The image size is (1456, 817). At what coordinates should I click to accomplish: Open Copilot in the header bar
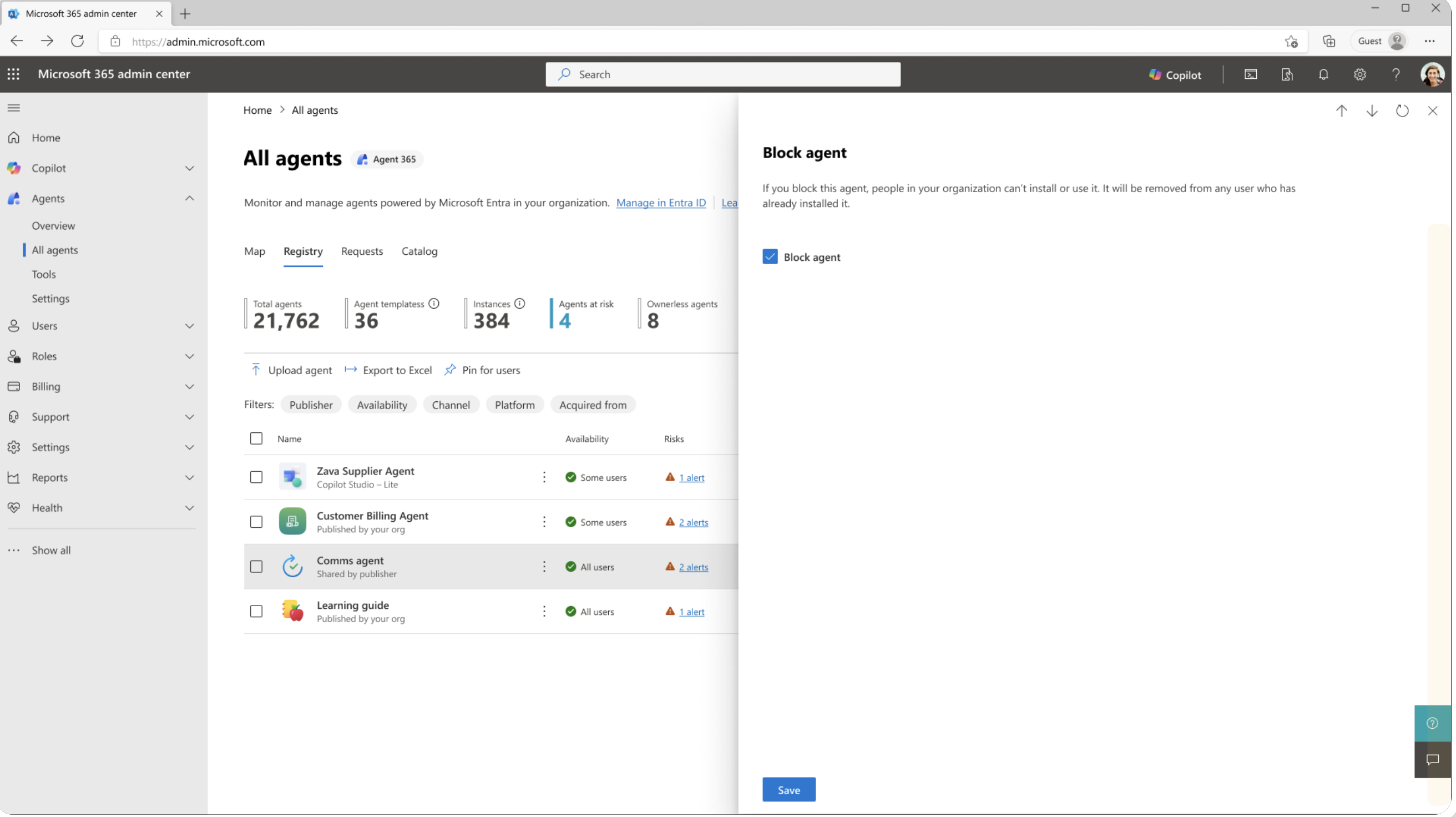1175,74
